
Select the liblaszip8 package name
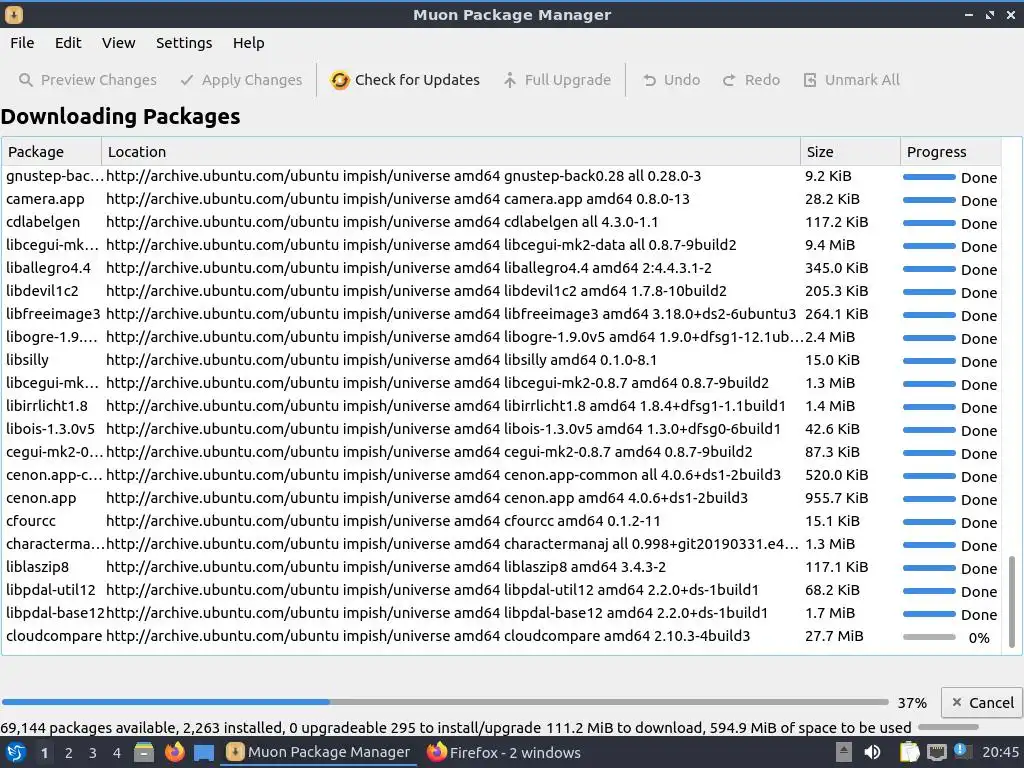[x=37, y=567]
